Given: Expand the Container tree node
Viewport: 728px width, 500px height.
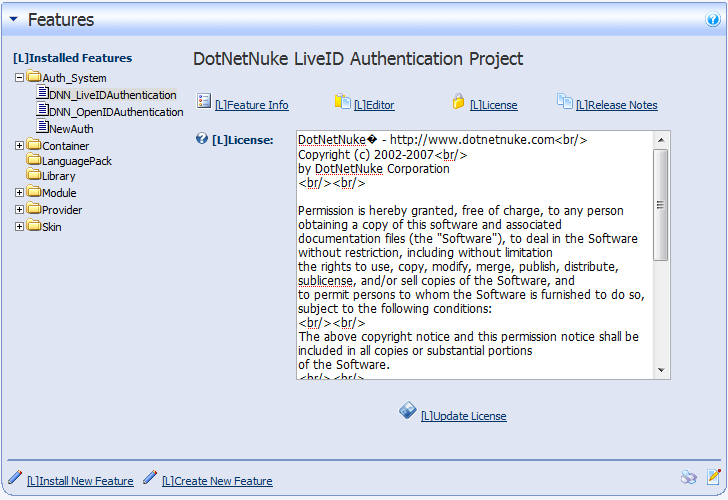Looking at the screenshot, I should click(x=19, y=145).
